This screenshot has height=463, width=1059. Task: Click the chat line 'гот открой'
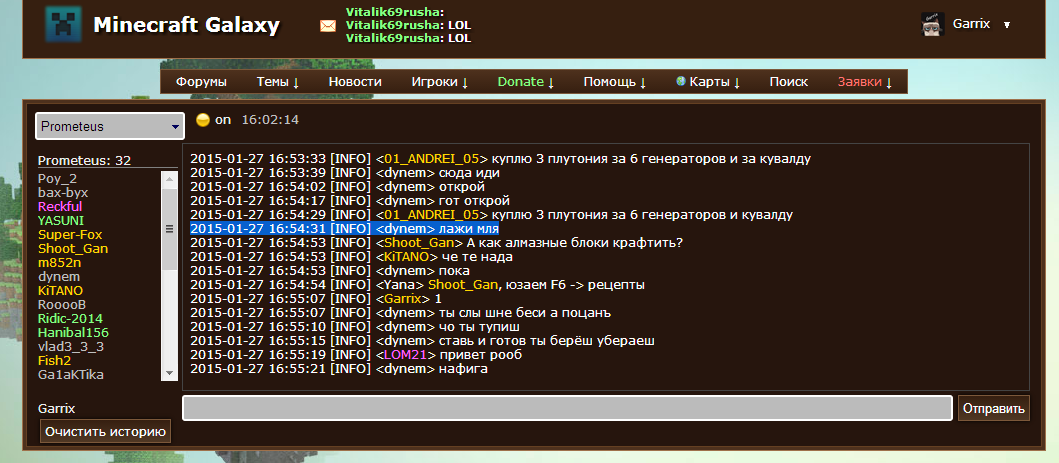(350, 201)
